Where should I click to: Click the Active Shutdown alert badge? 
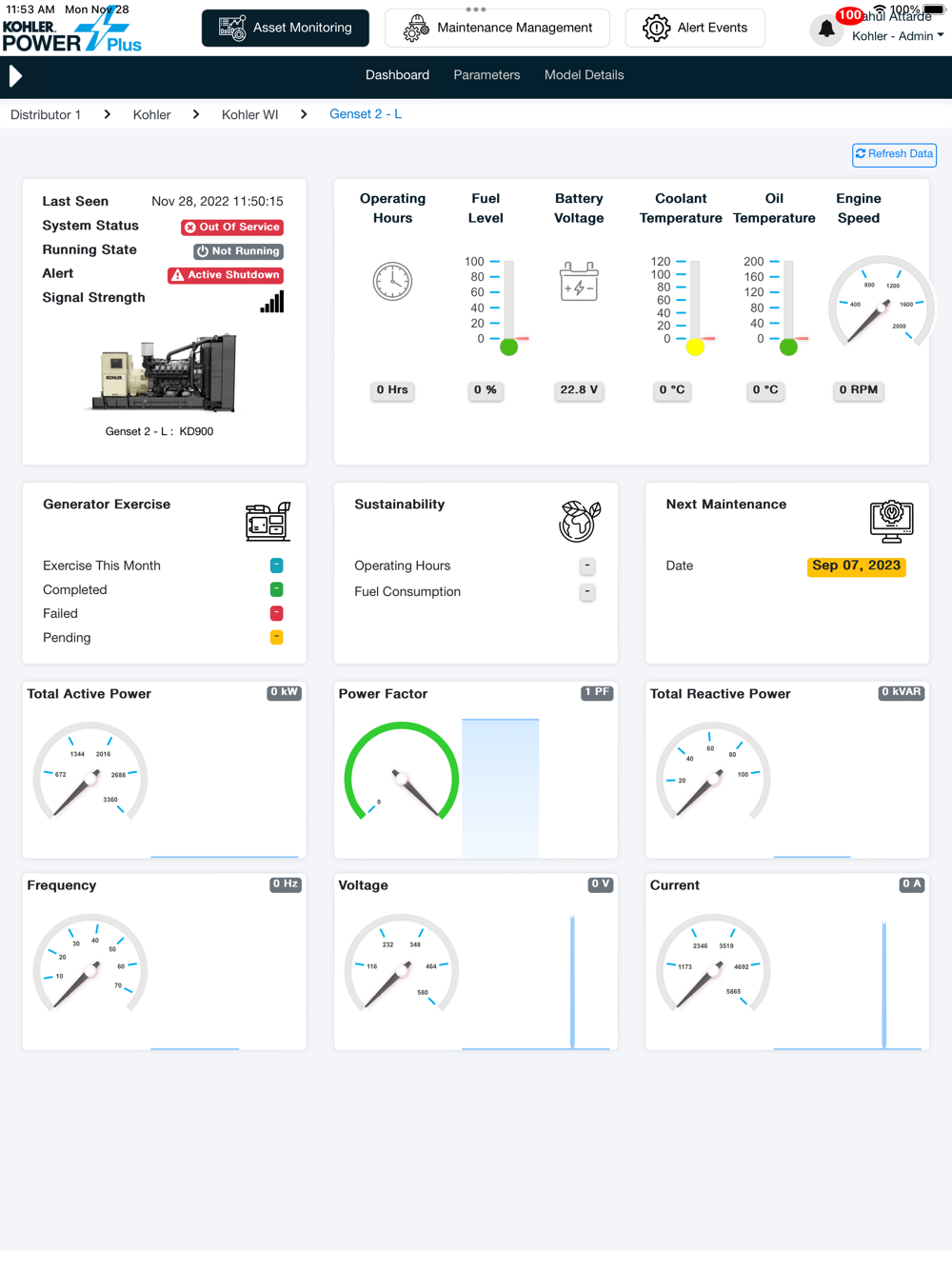point(226,275)
